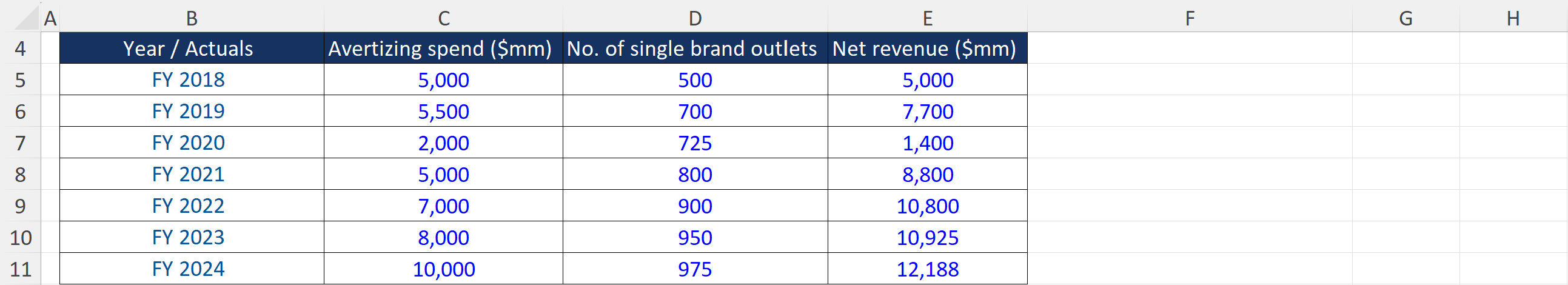Screen dimensions: 1568x285
Task: Select row 4 header
Action: pos(20,48)
